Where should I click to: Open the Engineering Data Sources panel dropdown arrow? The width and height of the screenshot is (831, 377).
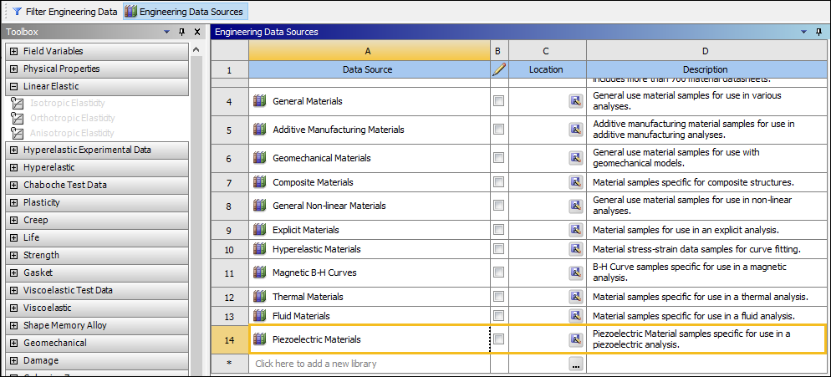pos(804,32)
